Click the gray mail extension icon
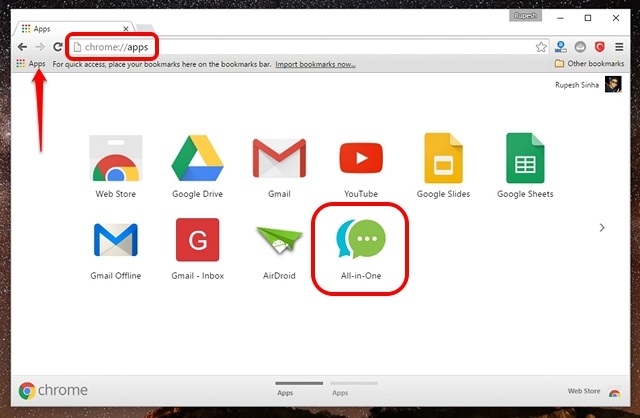640x418 pixels. pyautogui.click(x=580, y=47)
